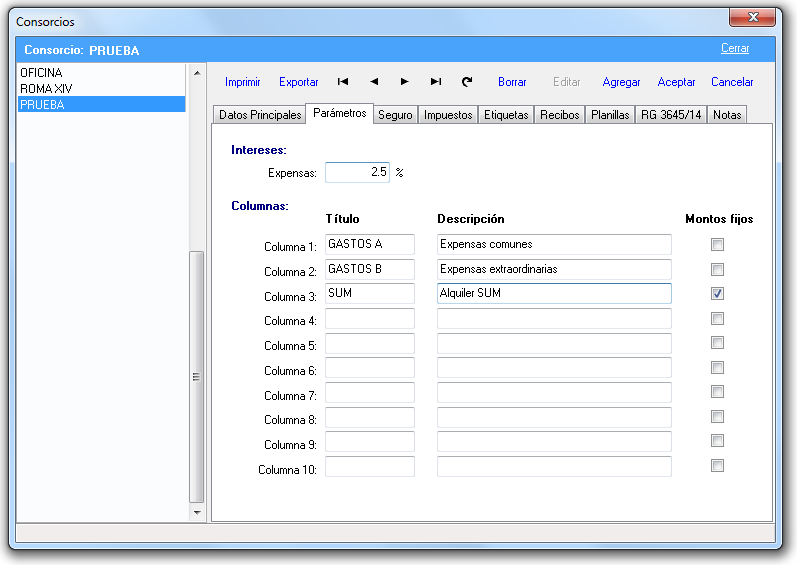Toggle Montos fijos checkbox for Columna 2
797x565 pixels.
[x=717, y=269]
